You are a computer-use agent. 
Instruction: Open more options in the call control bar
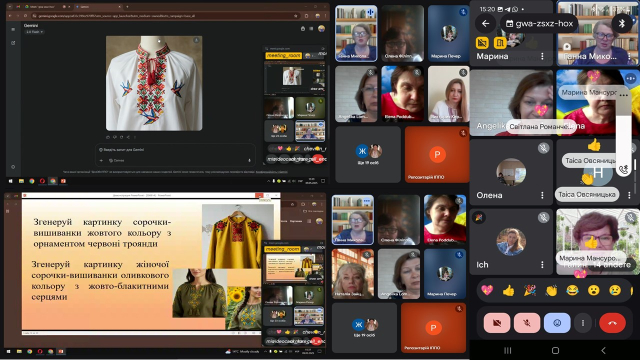583,323
